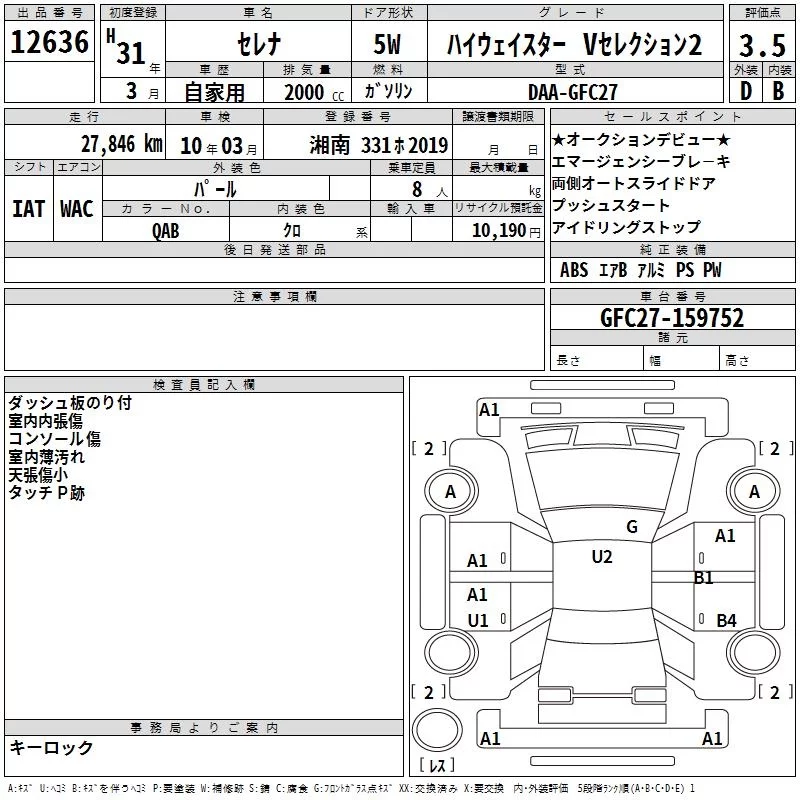Select the U1 dent mark on left door
This screenshot has width=800, height=800.
[478, 620]
